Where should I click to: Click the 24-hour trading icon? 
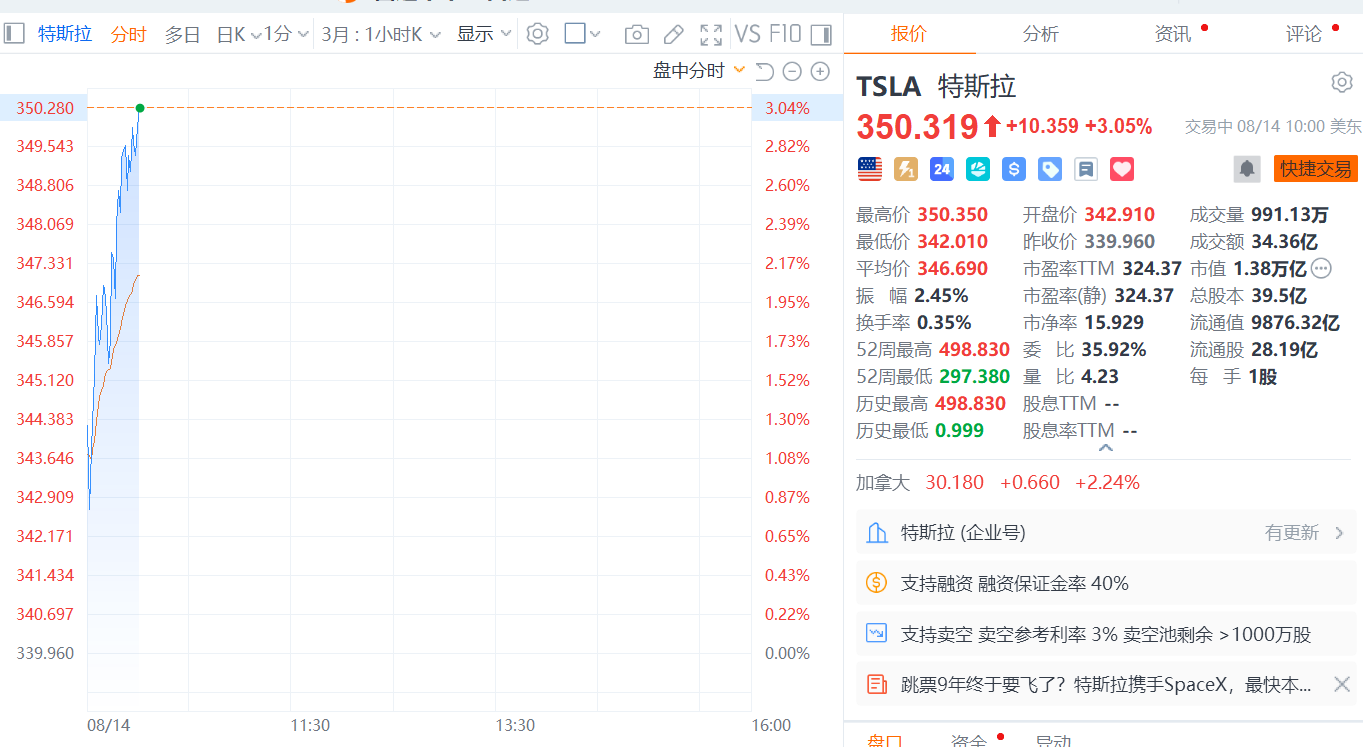click(x=942, y=169)
